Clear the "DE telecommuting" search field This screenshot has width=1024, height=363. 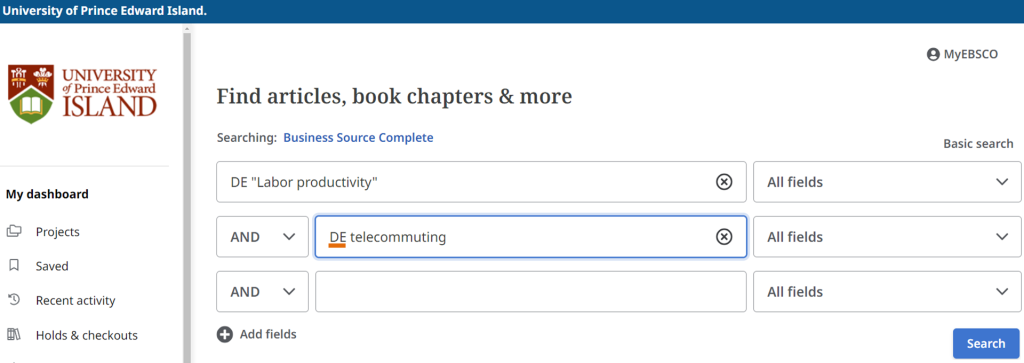coord(724,237)
